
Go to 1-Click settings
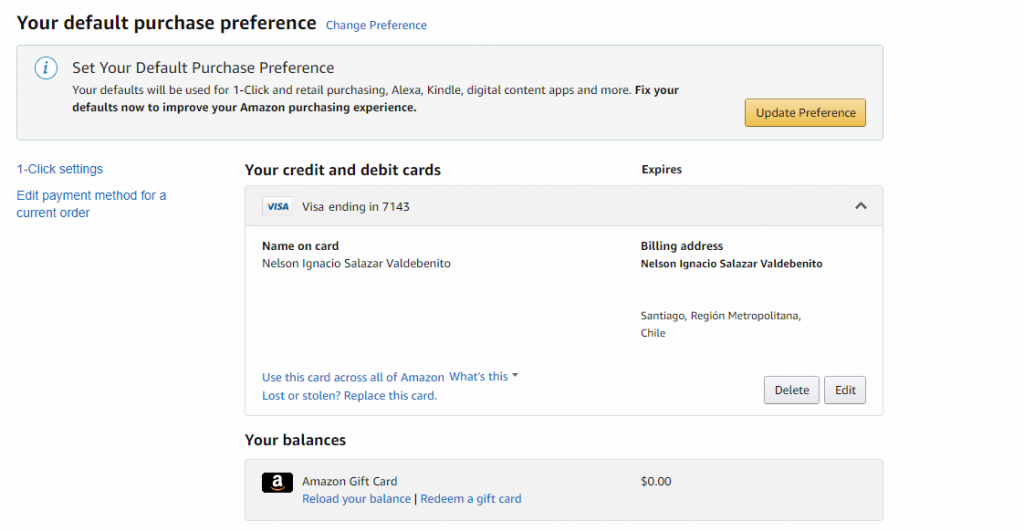click(x=60, y=169)
